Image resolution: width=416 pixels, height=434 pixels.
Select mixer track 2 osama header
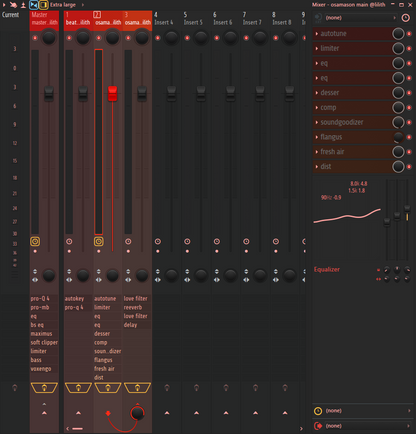108,19
